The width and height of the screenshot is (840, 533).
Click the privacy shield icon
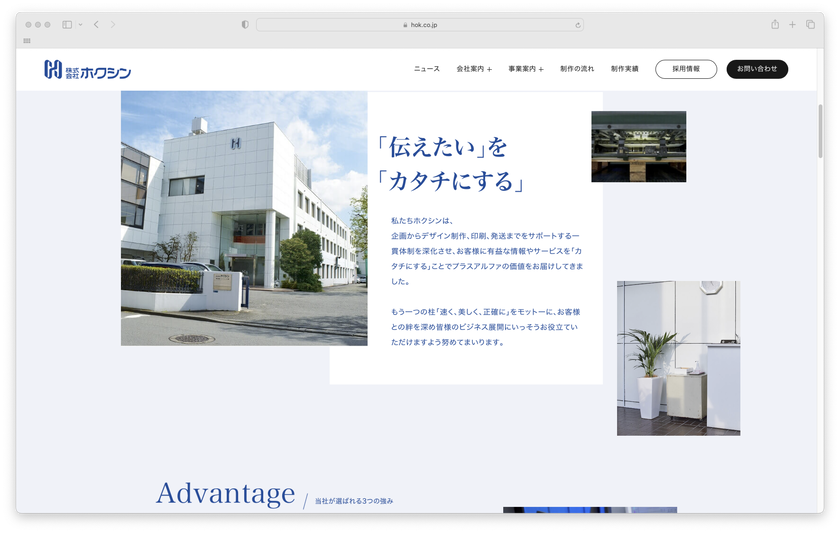coord(245,25)
